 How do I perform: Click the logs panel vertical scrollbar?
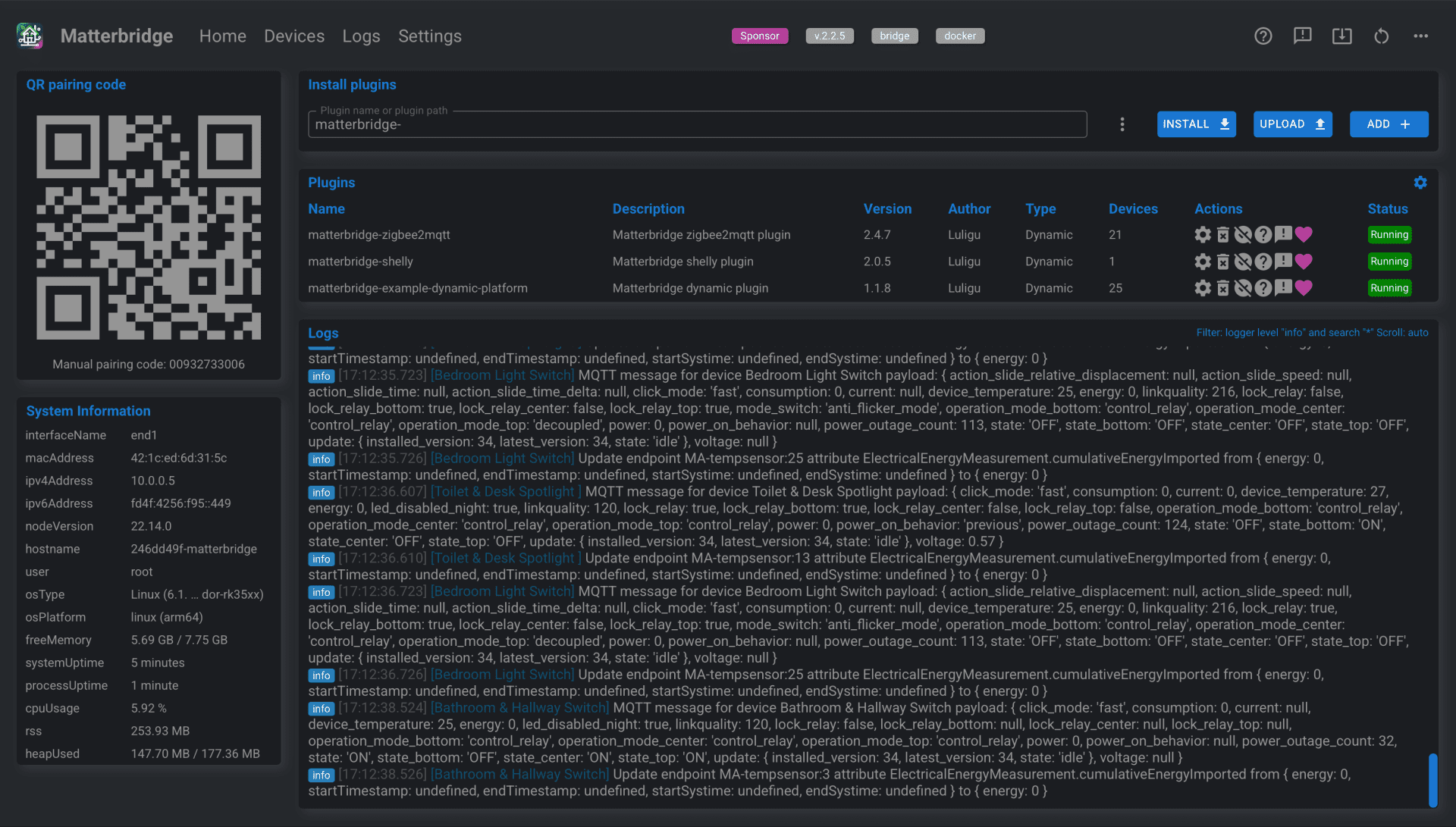[1432, 780]
